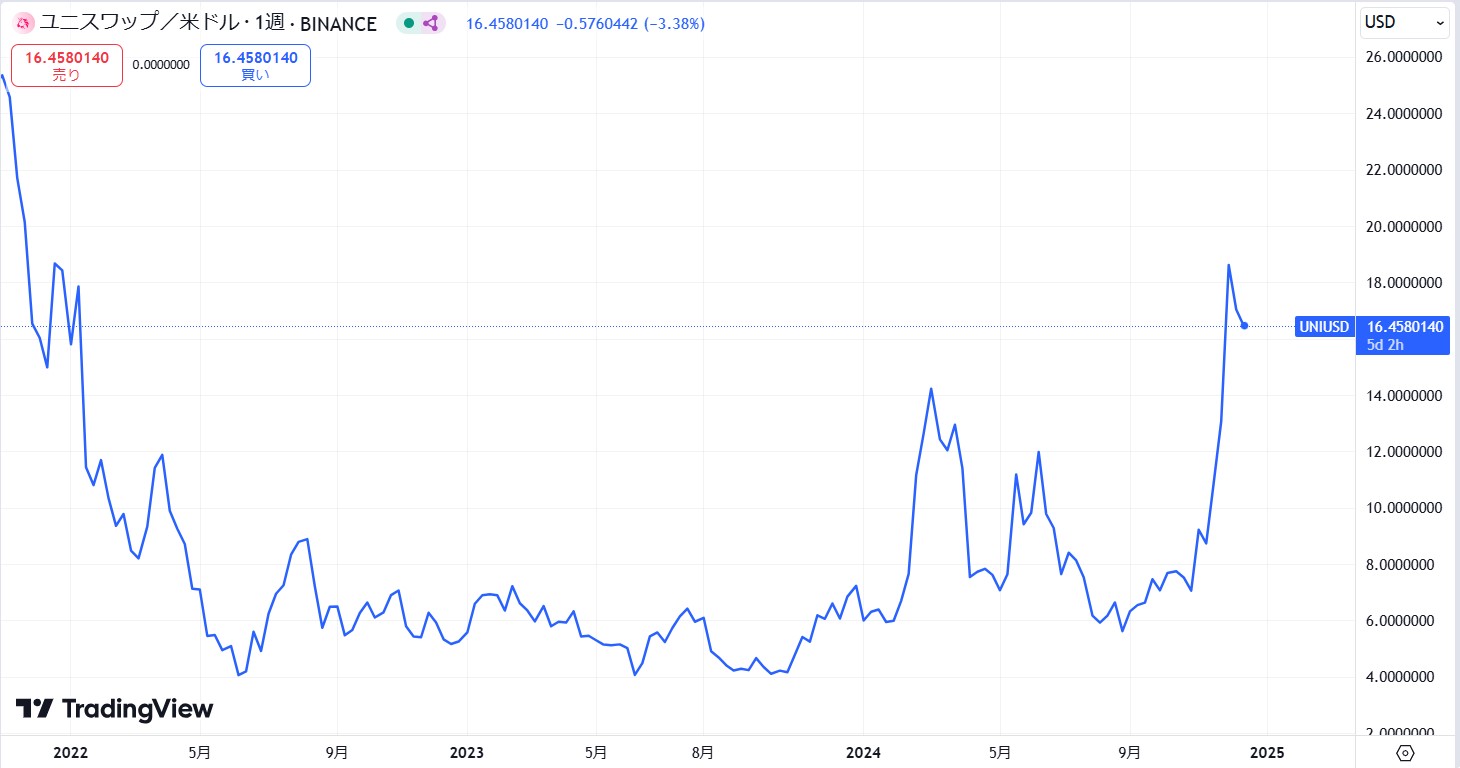Click the 8月 label on time axis
The height and width of the screenshot is (768, 1460).
[703, 751]
